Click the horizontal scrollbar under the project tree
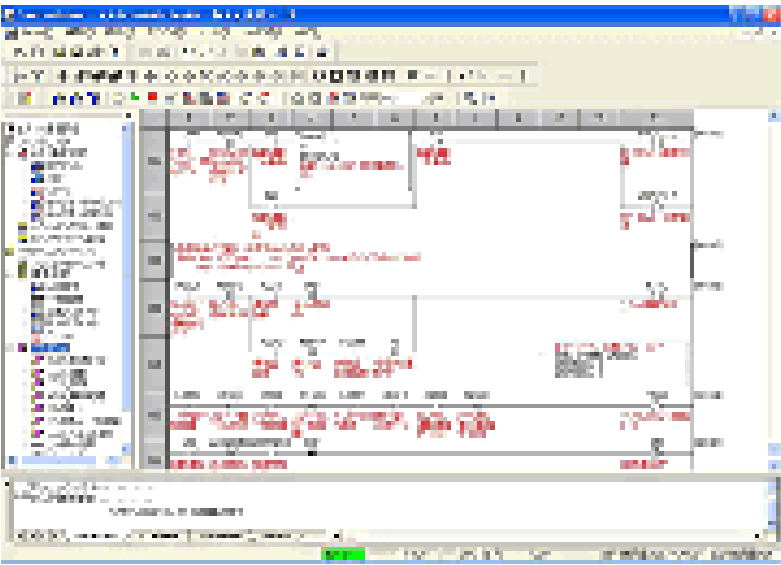Viewport: 781px width, 565px height. [x=62, y=461]
